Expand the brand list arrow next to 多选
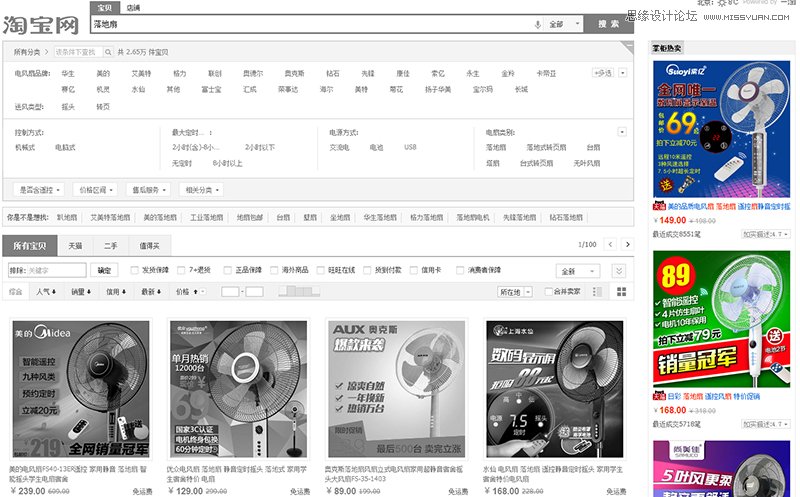The height and width of the screenshot is (497, 800). [x=622, y=73]
